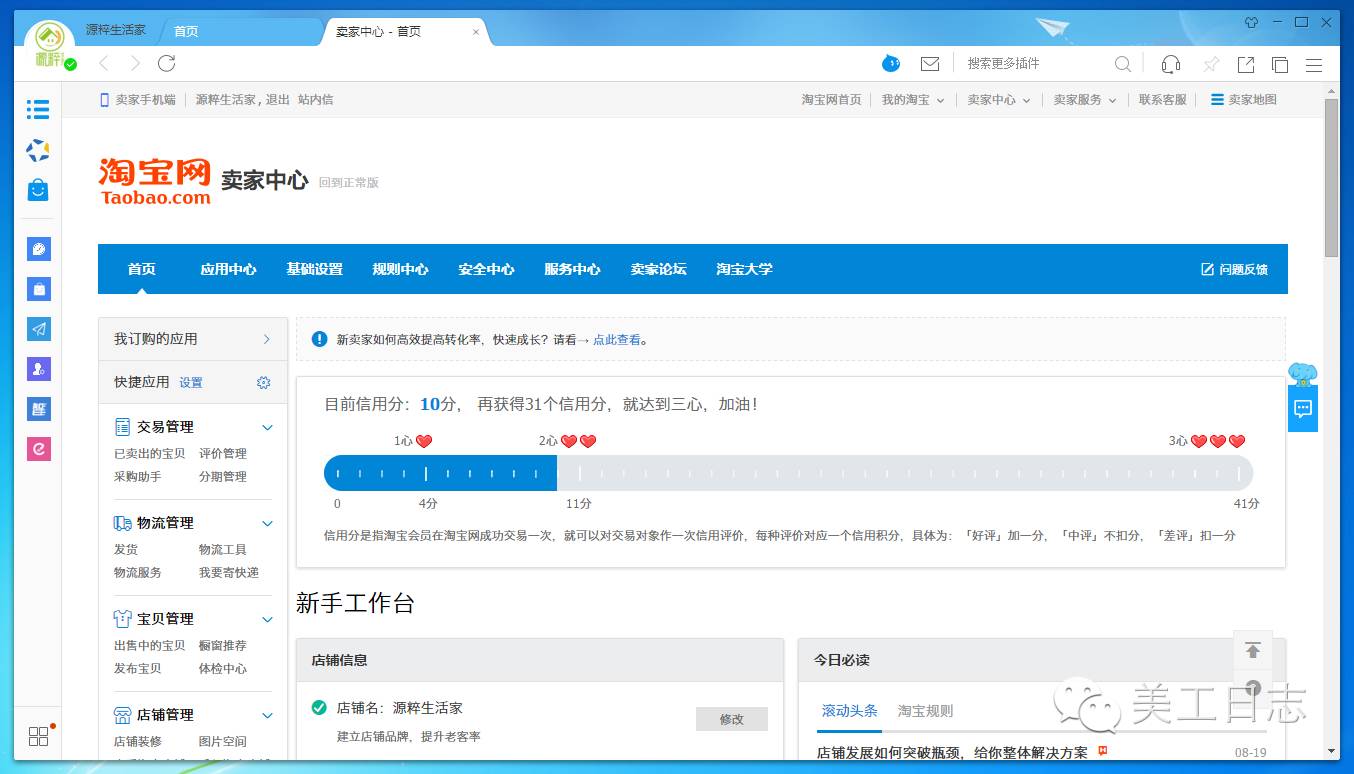Switch to the 安全中心 tab

(486, 269)
